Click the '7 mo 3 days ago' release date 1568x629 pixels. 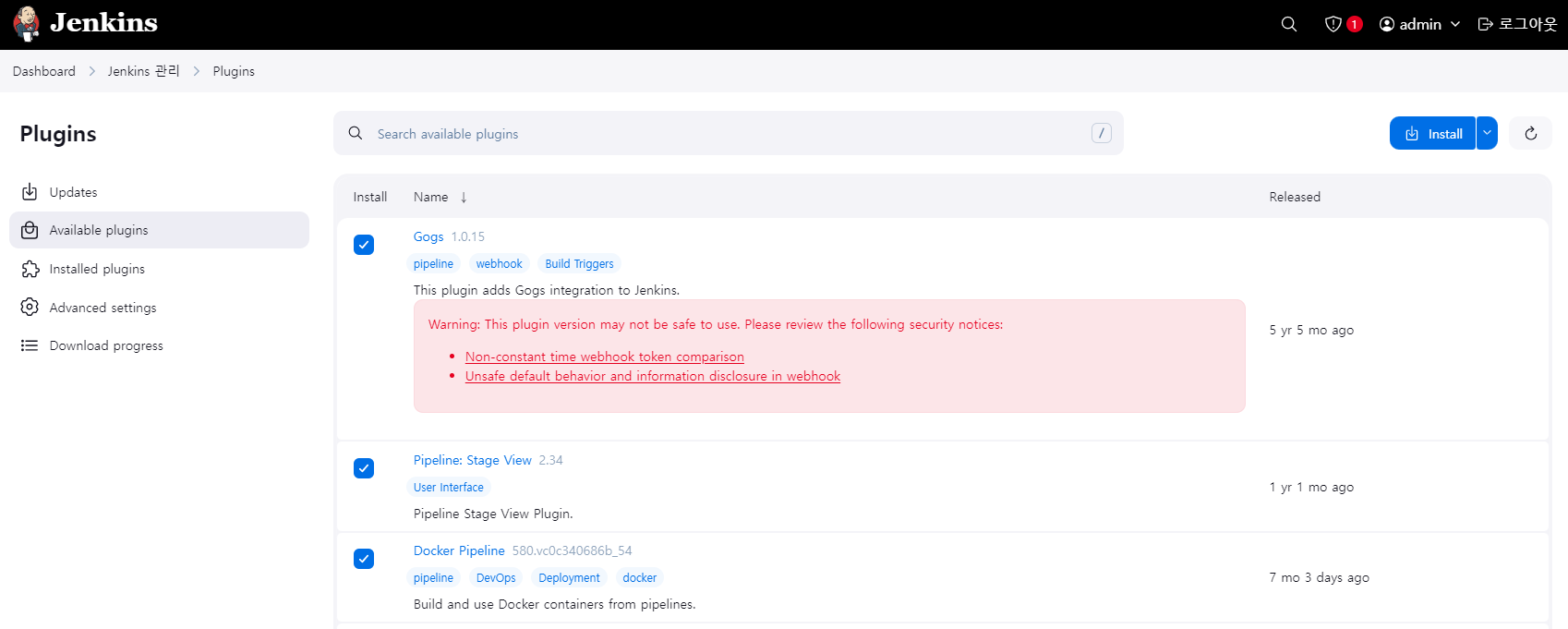coord(1319,577)
